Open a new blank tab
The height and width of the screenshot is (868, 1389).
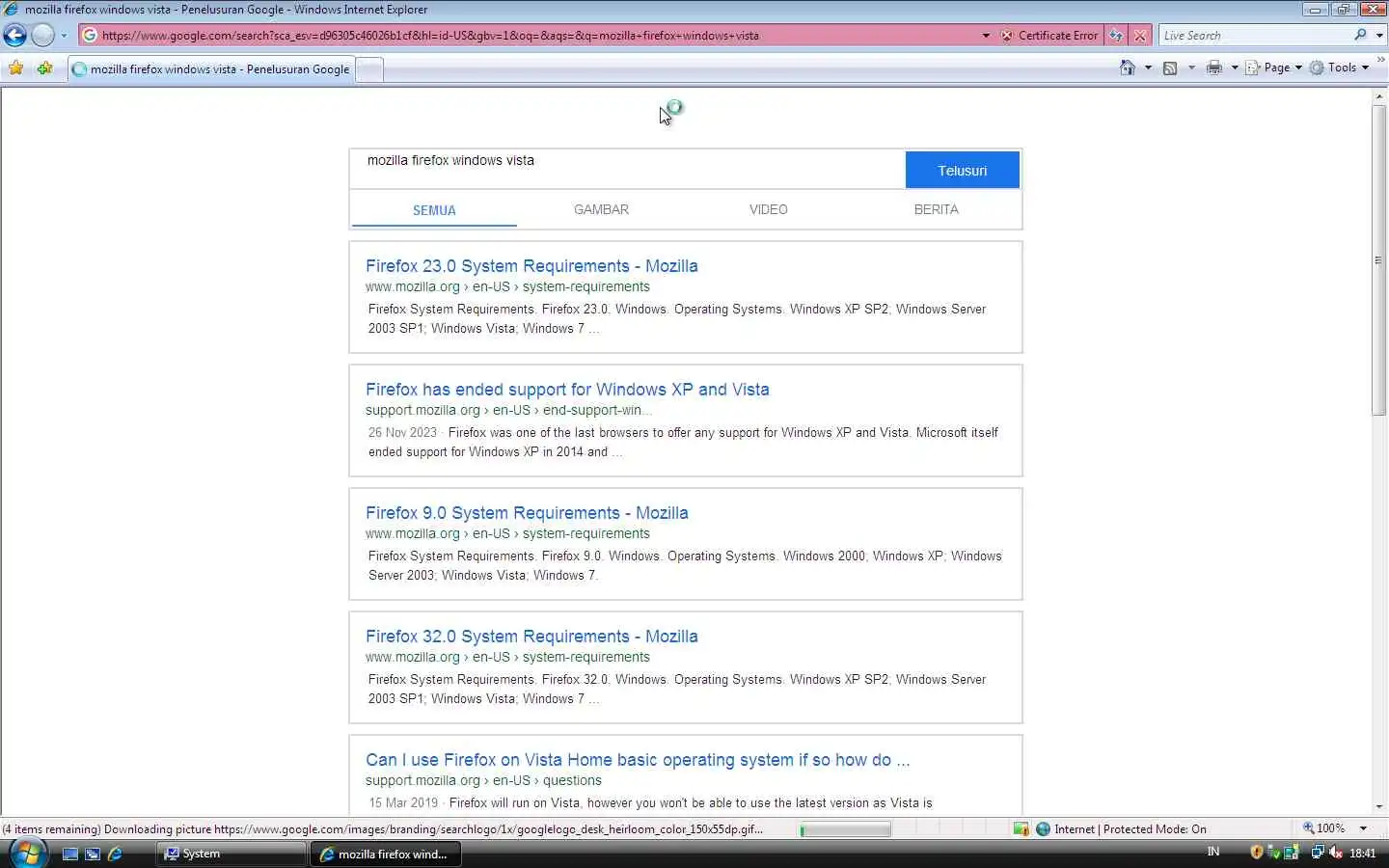[369, 69]
